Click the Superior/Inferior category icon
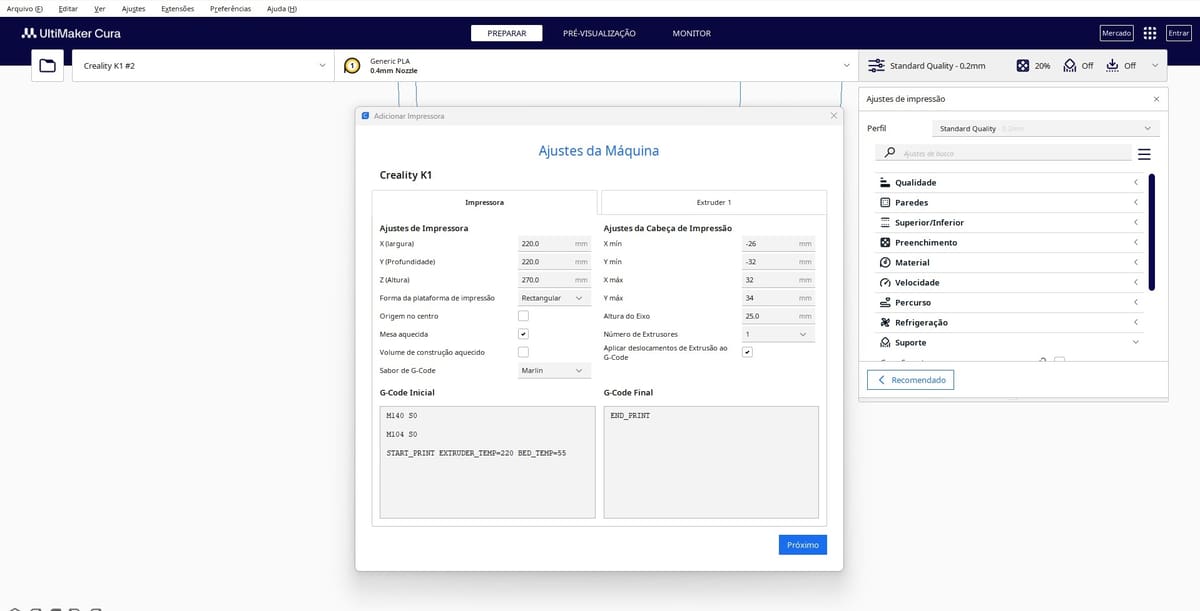The width and height of the screenshot is (1200, 611). [x=885, y=223]
